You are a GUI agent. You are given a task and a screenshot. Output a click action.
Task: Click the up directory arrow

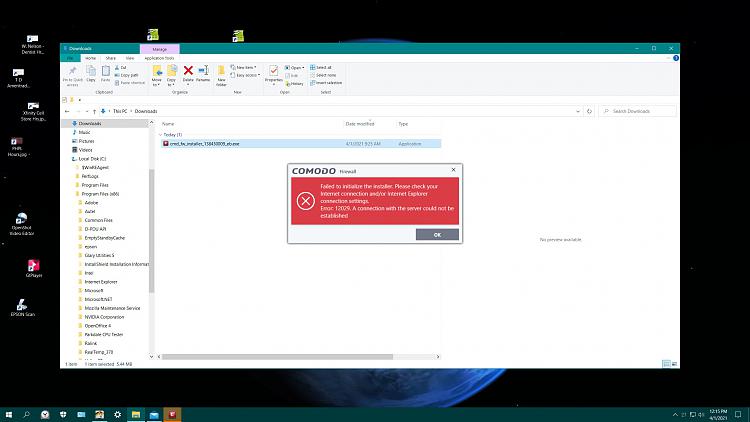coord(94,111)
